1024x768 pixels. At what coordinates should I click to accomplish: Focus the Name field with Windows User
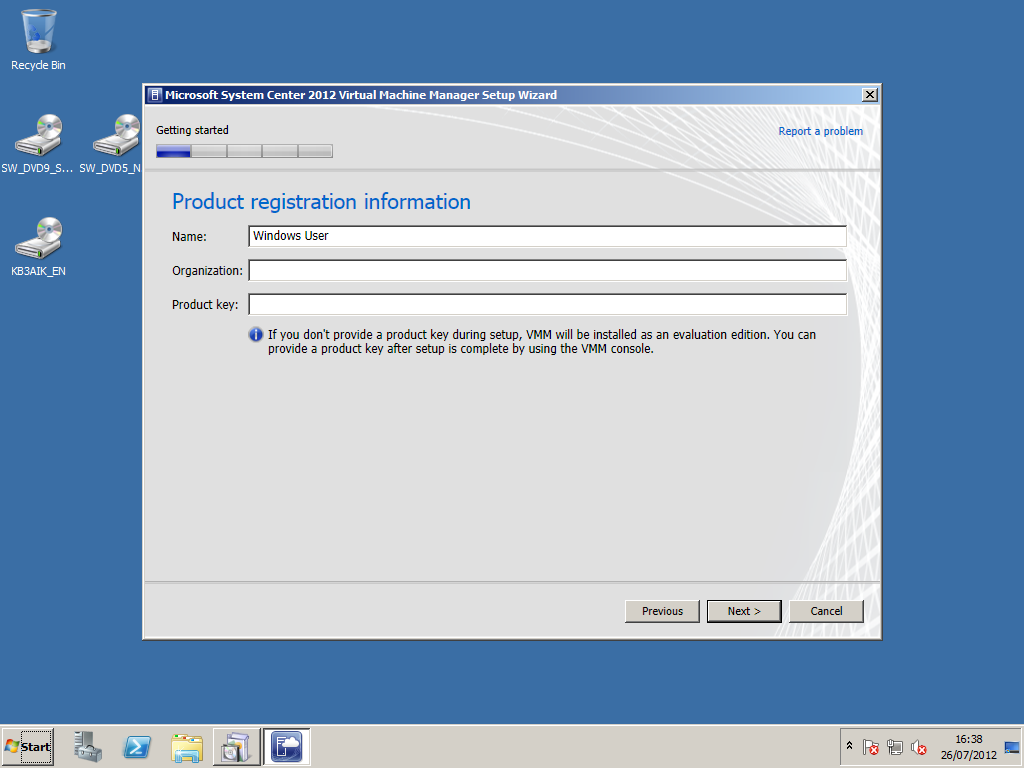coord(547,236)
